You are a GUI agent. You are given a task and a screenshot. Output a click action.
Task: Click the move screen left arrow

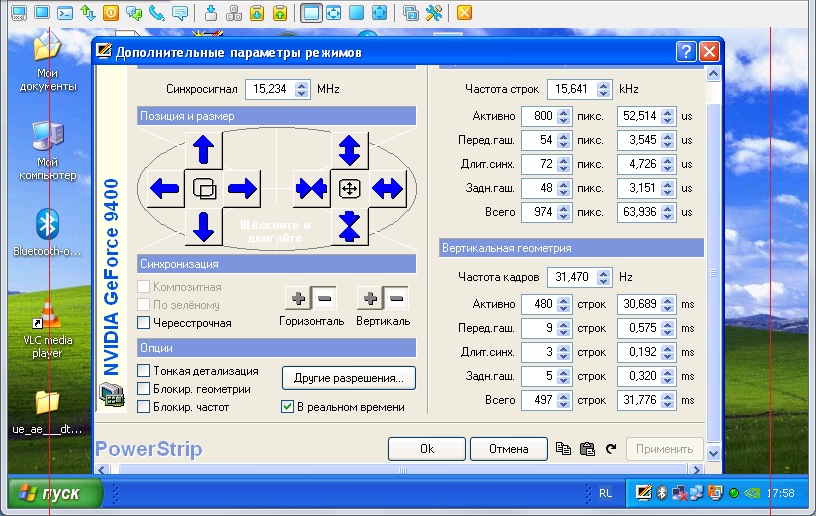click(165, 187)
